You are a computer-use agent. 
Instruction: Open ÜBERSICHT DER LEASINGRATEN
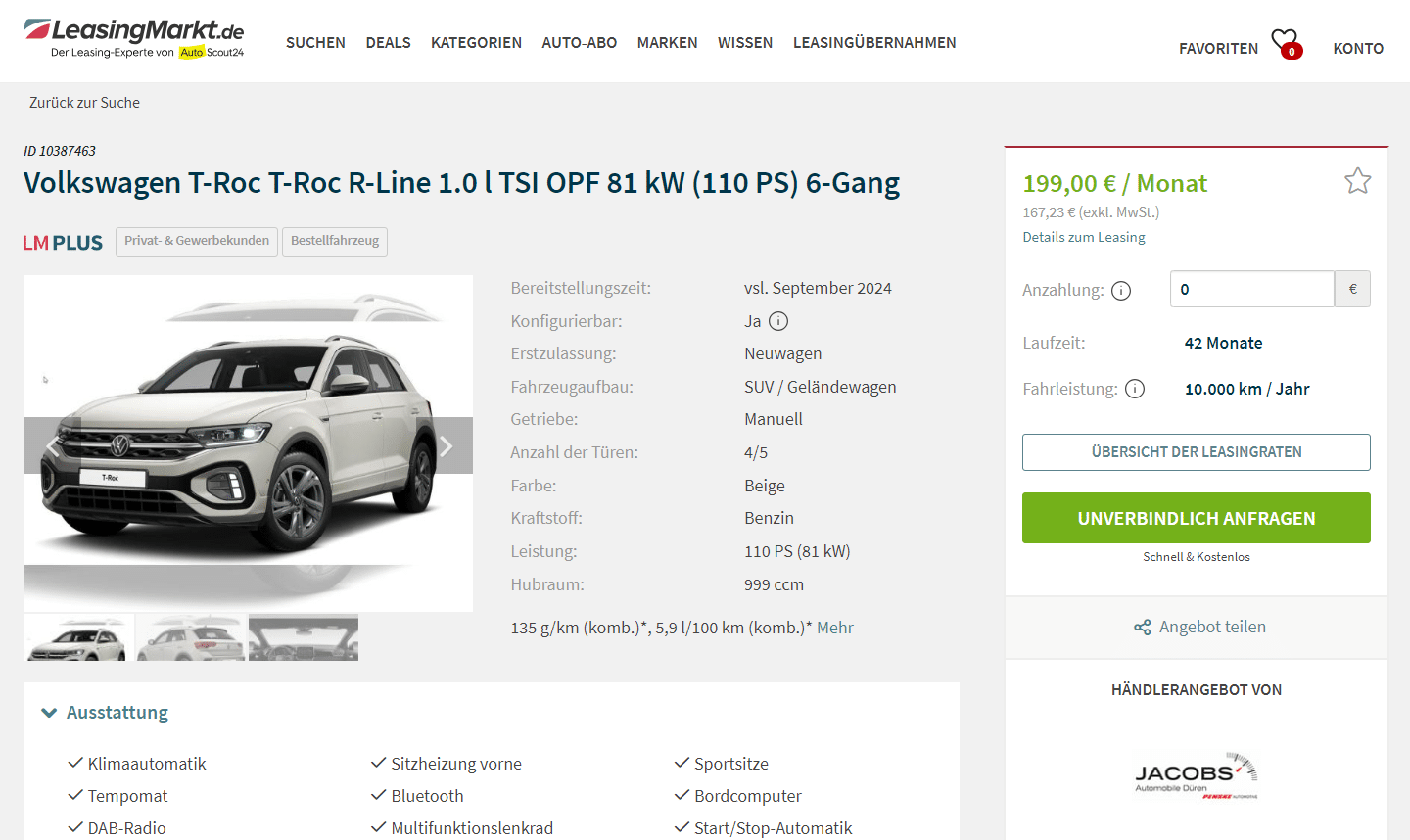click(x=1197, y=452)
